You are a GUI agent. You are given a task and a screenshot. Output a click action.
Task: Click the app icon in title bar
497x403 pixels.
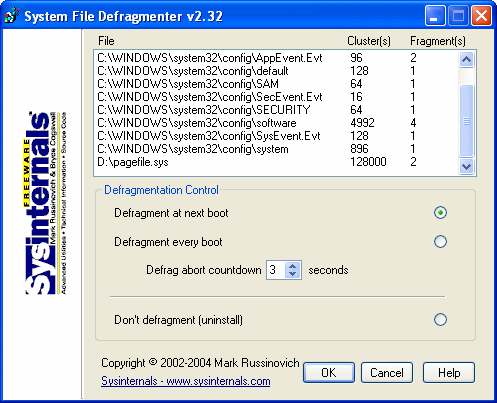pyautogui.click(x=12, y=16)
